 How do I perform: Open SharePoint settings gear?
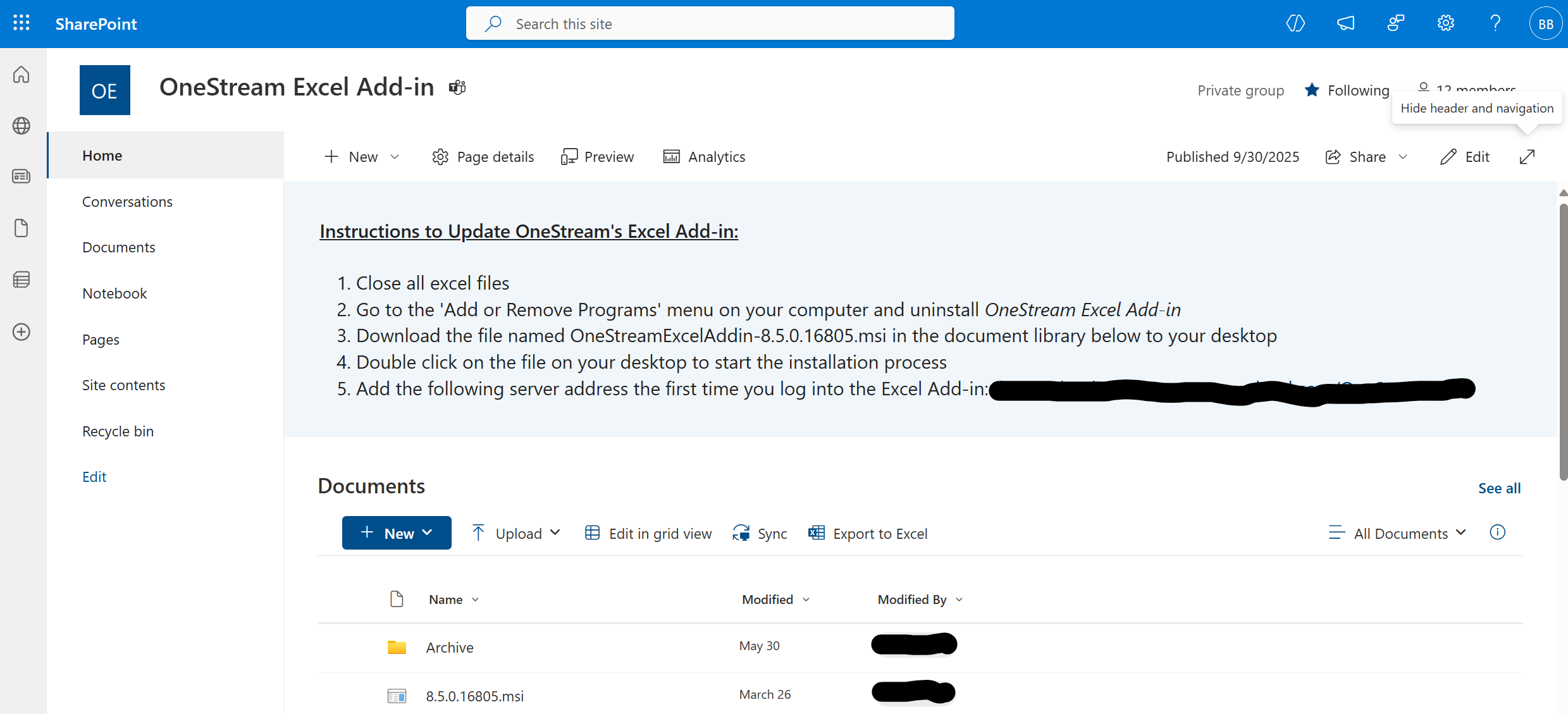click(x=1445, y=23)
